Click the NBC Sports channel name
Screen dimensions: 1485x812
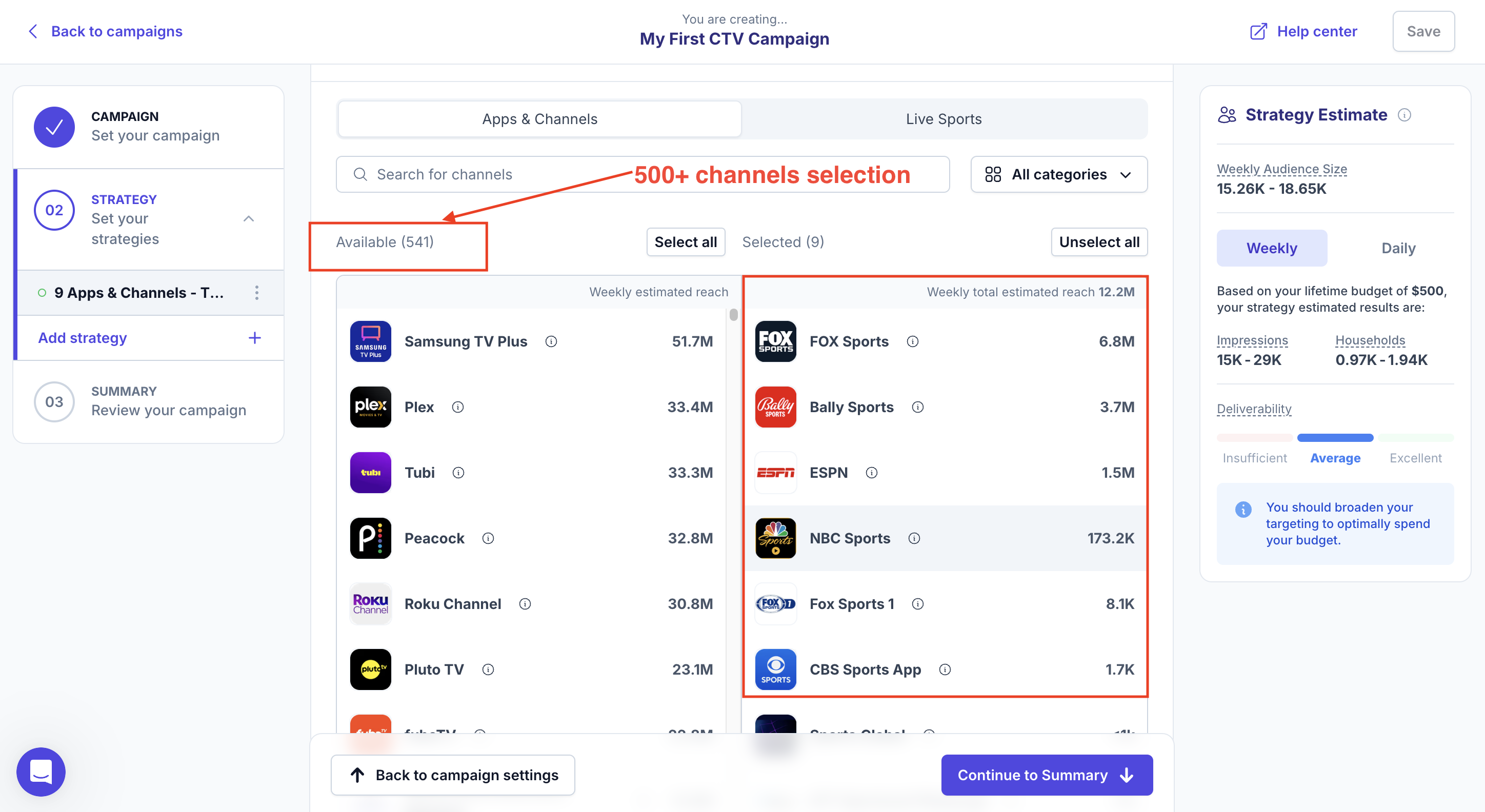tap(850, 539)
